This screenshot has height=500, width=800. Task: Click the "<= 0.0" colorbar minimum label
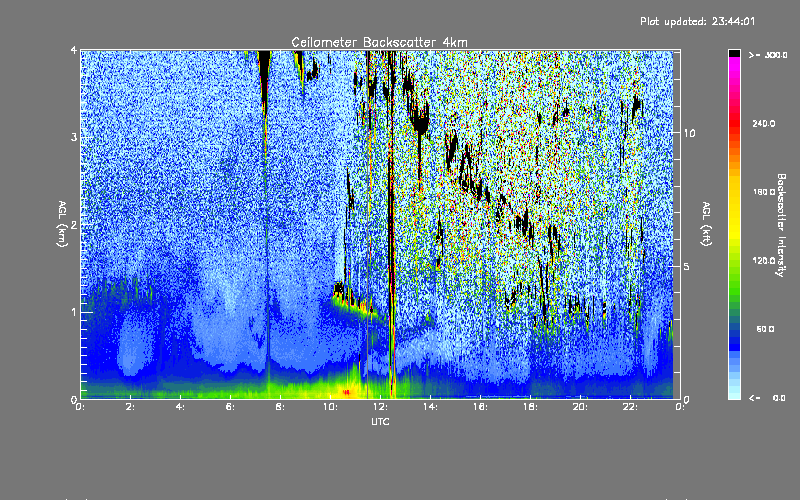click(x=767, y=398)
